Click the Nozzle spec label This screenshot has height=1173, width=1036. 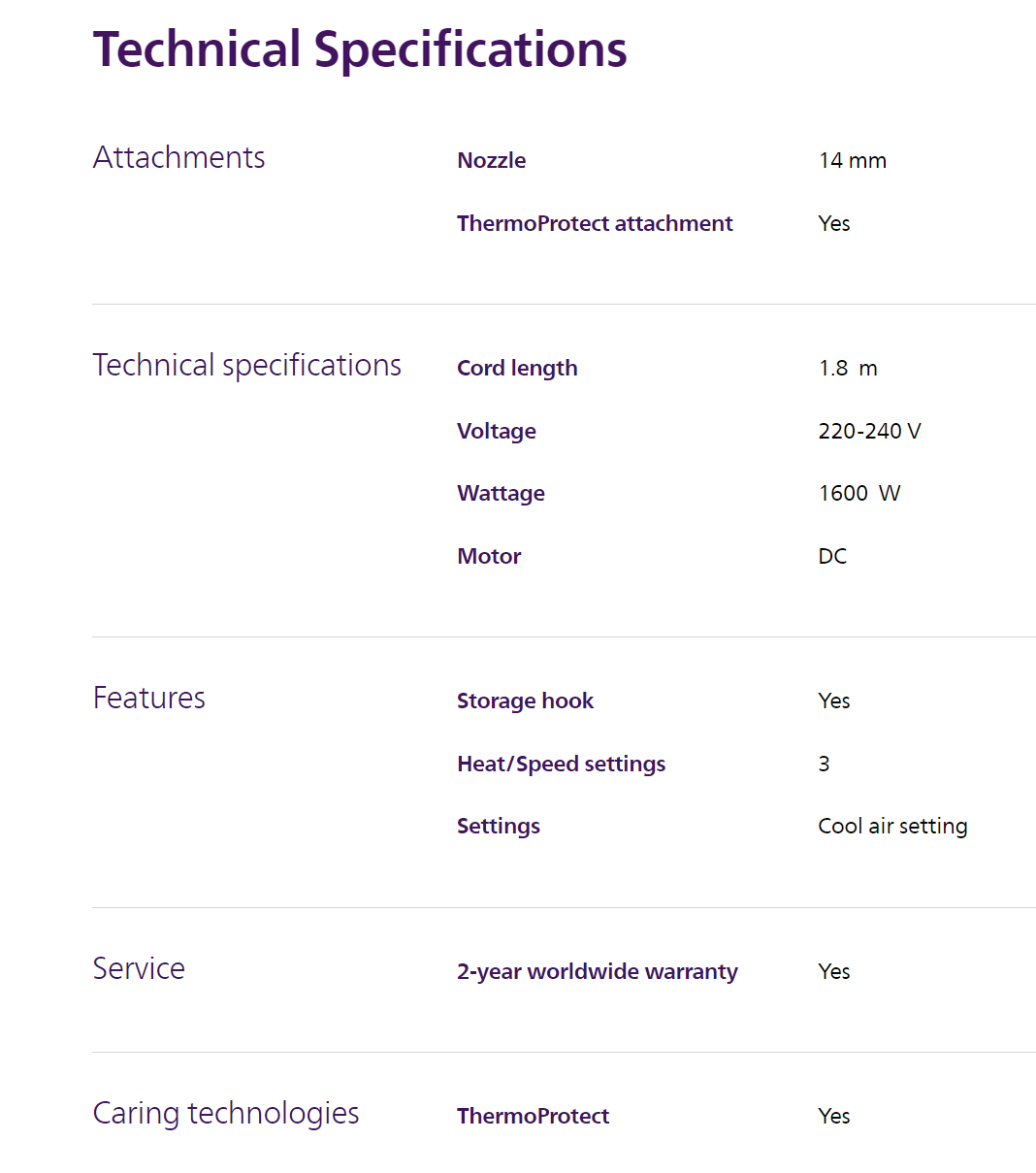(x=491, y=160)
